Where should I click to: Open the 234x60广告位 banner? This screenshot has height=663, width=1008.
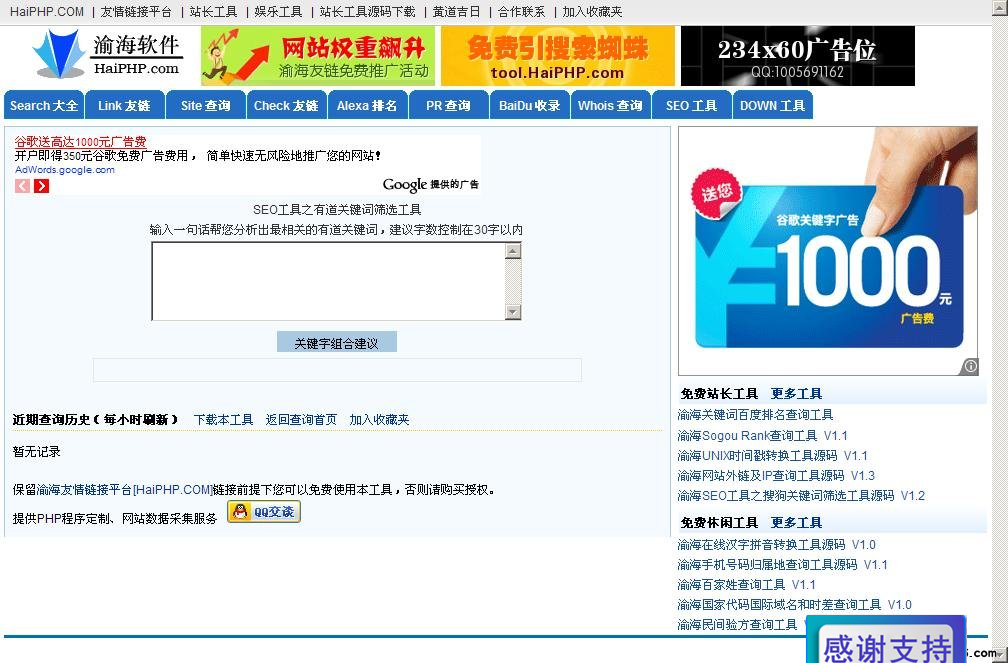(798, 56)
